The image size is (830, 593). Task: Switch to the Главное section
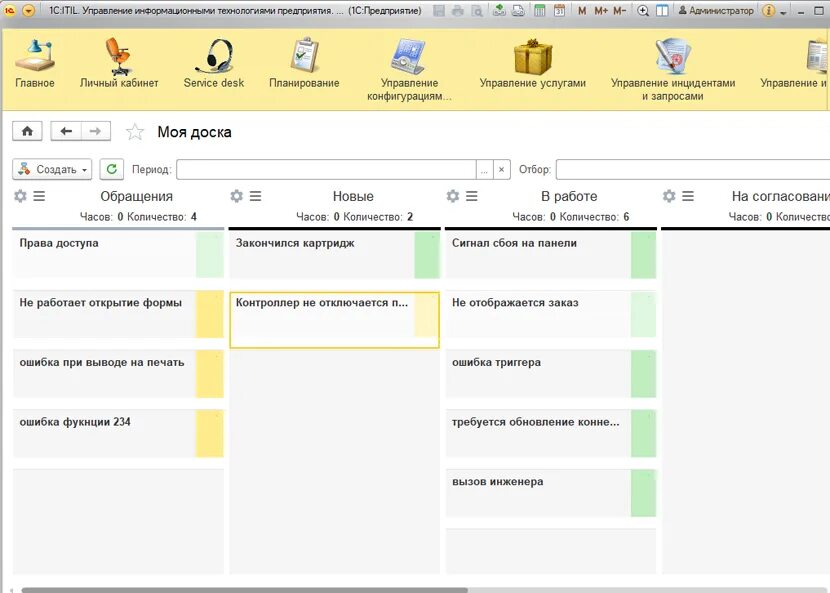click(35, 65)
